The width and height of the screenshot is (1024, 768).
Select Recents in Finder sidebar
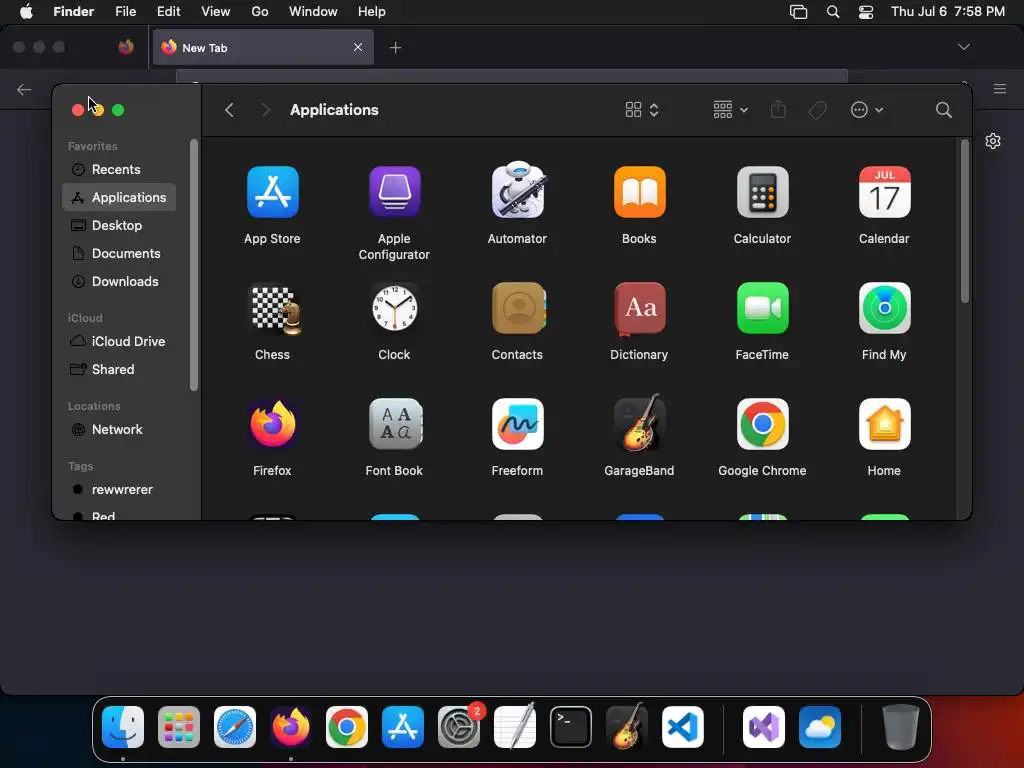tap(119, 169)
